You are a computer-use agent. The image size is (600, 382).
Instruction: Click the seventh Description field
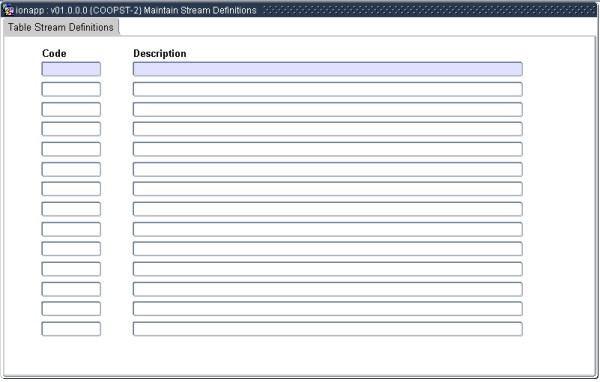(328, 189)
